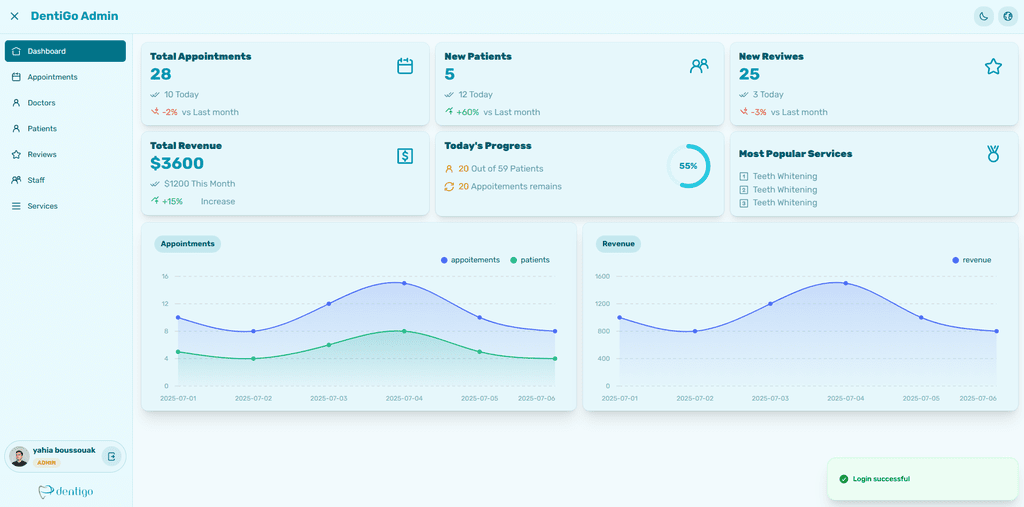
Task: Click the people icon on New Patients
Action: 699,66
